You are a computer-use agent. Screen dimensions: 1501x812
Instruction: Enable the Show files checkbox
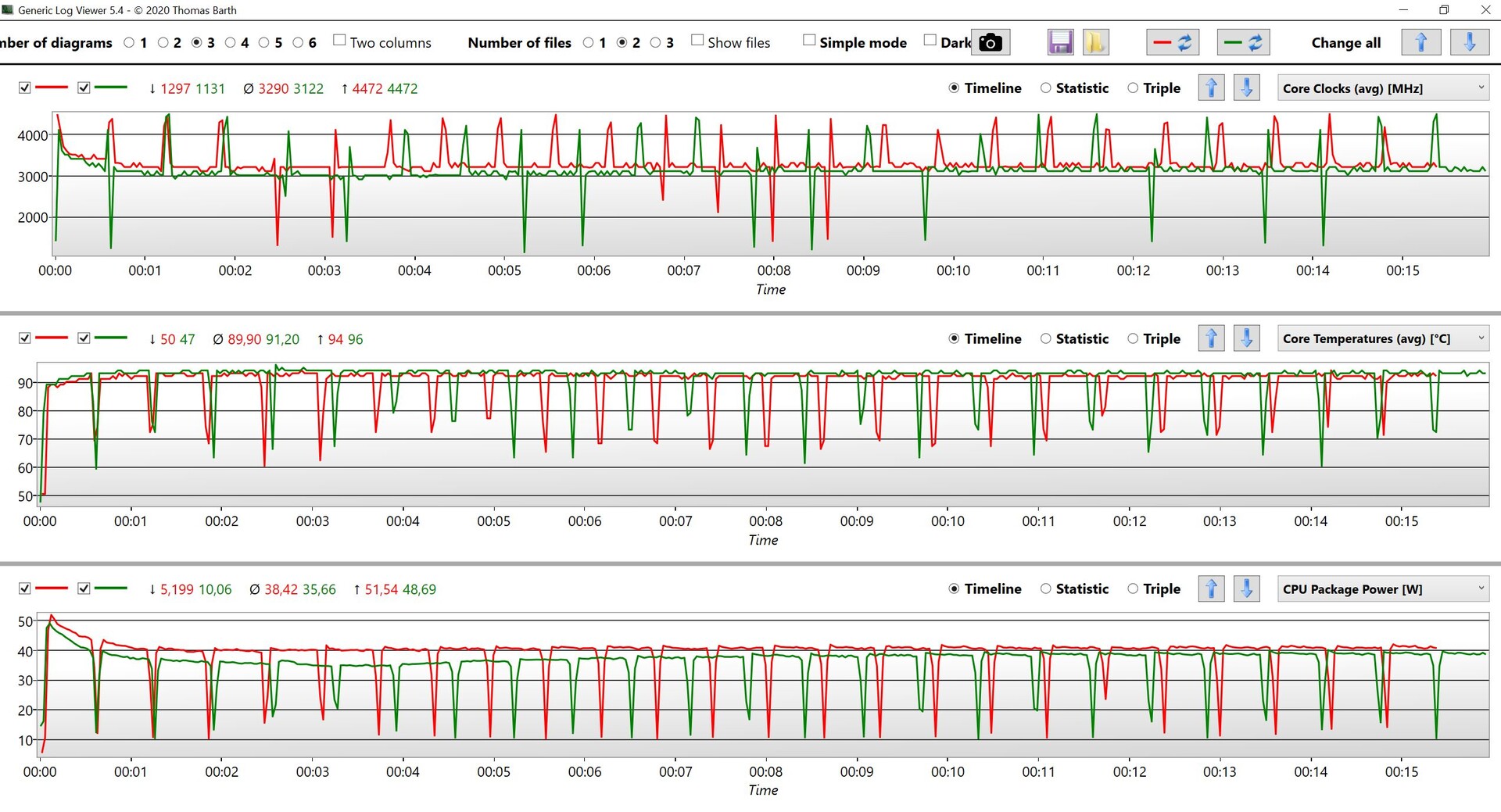697,41
